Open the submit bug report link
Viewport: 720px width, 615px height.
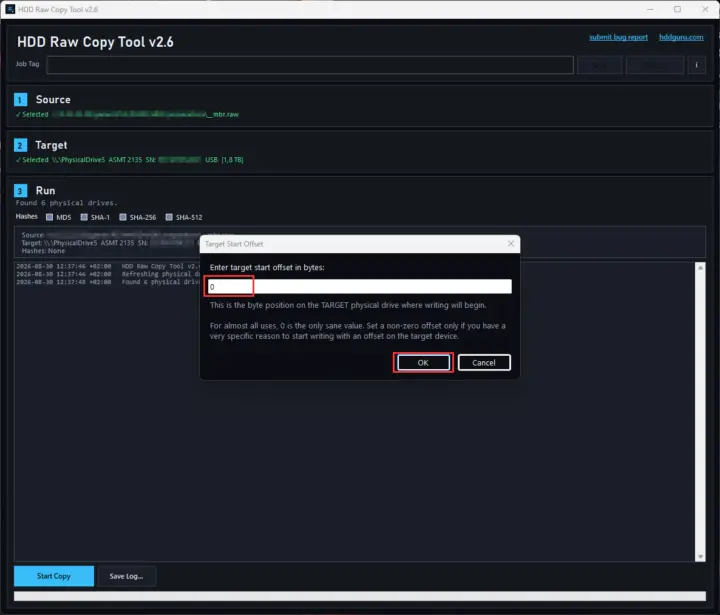[x=618, y=37]
